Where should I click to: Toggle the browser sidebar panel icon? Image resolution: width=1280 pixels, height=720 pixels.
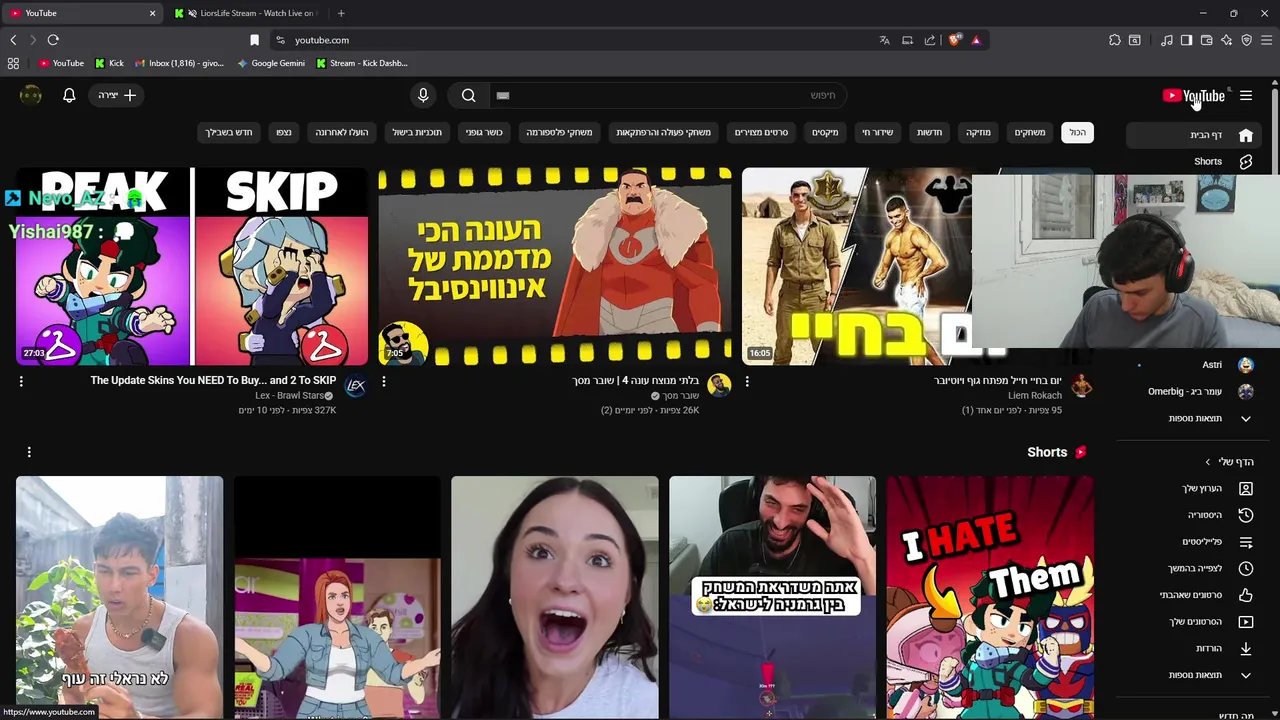point(1186,40)
